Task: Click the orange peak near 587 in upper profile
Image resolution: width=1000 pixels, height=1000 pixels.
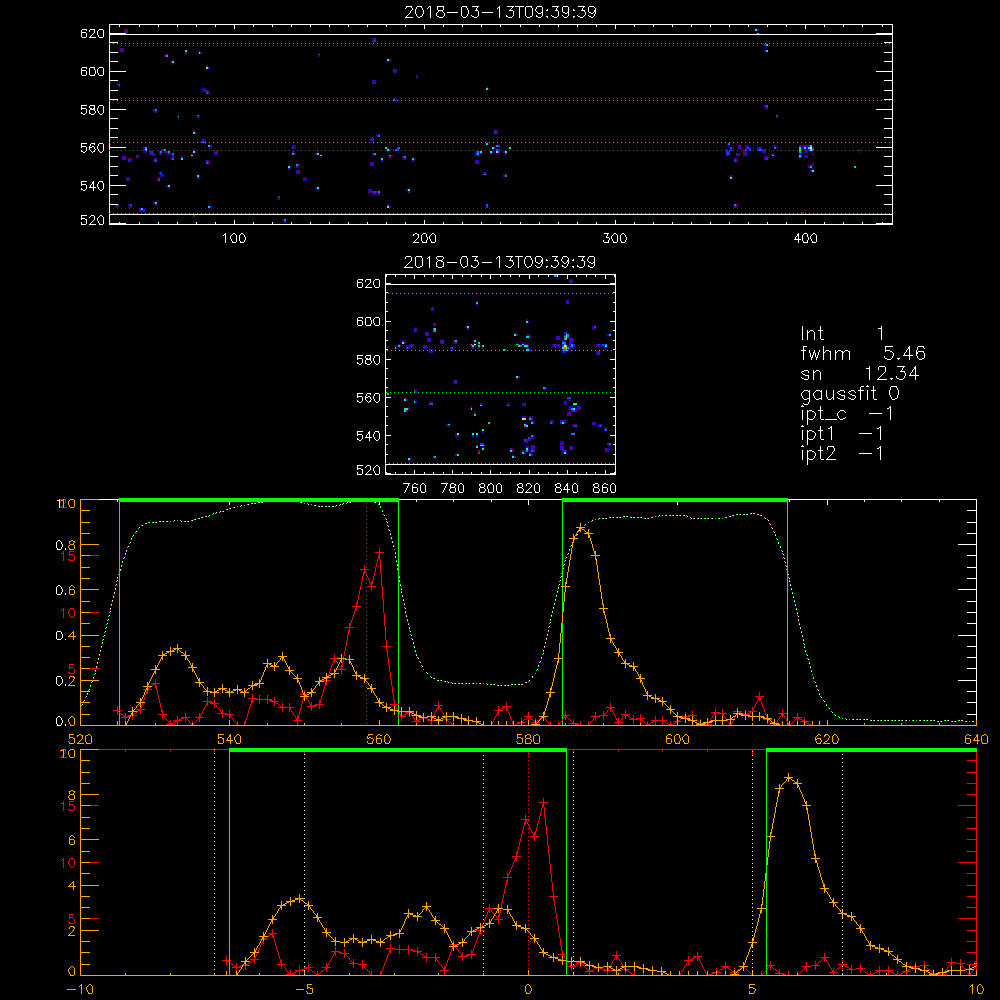Action: (580, 528)
